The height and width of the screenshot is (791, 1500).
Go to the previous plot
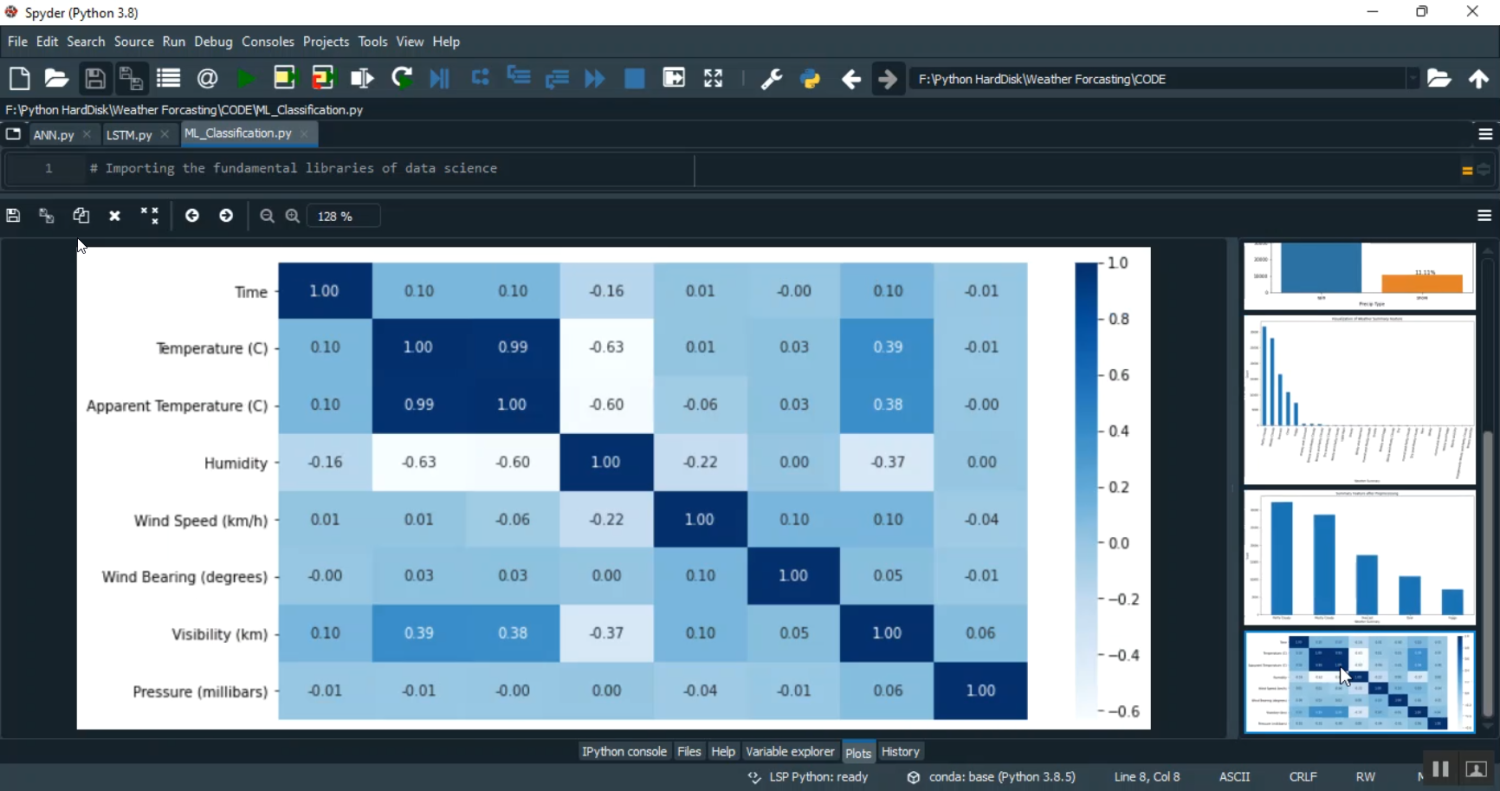coord(192,215)
